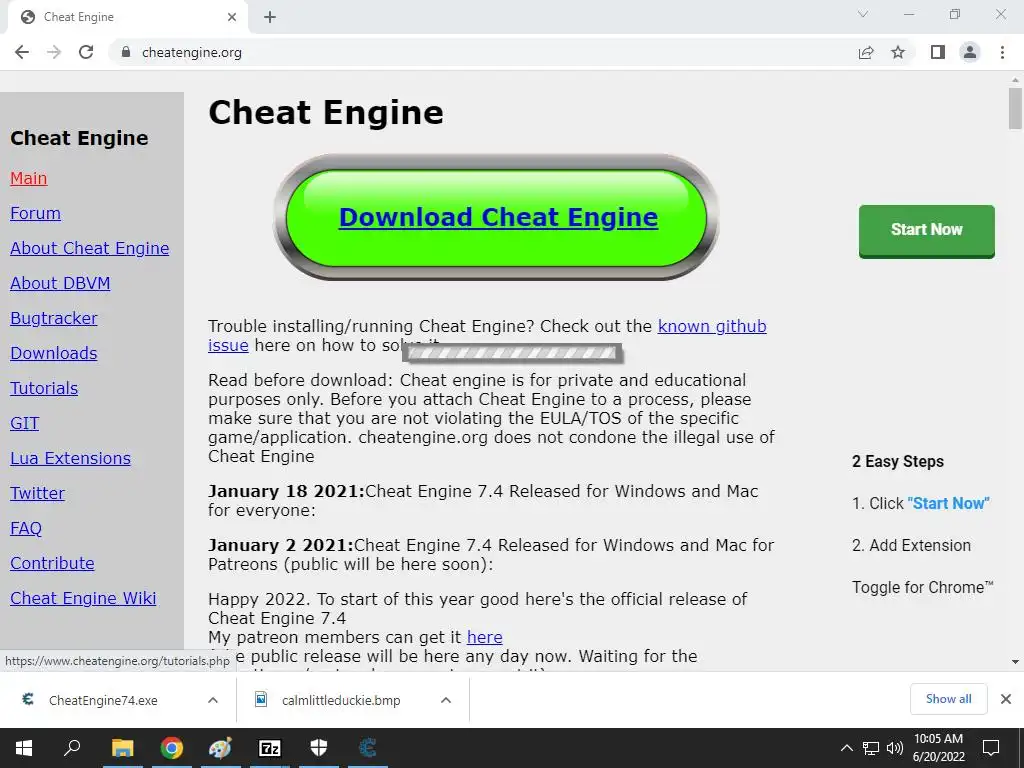
Task: Open Chrome's three-dot menu
Action: (x=1002, y=52)
